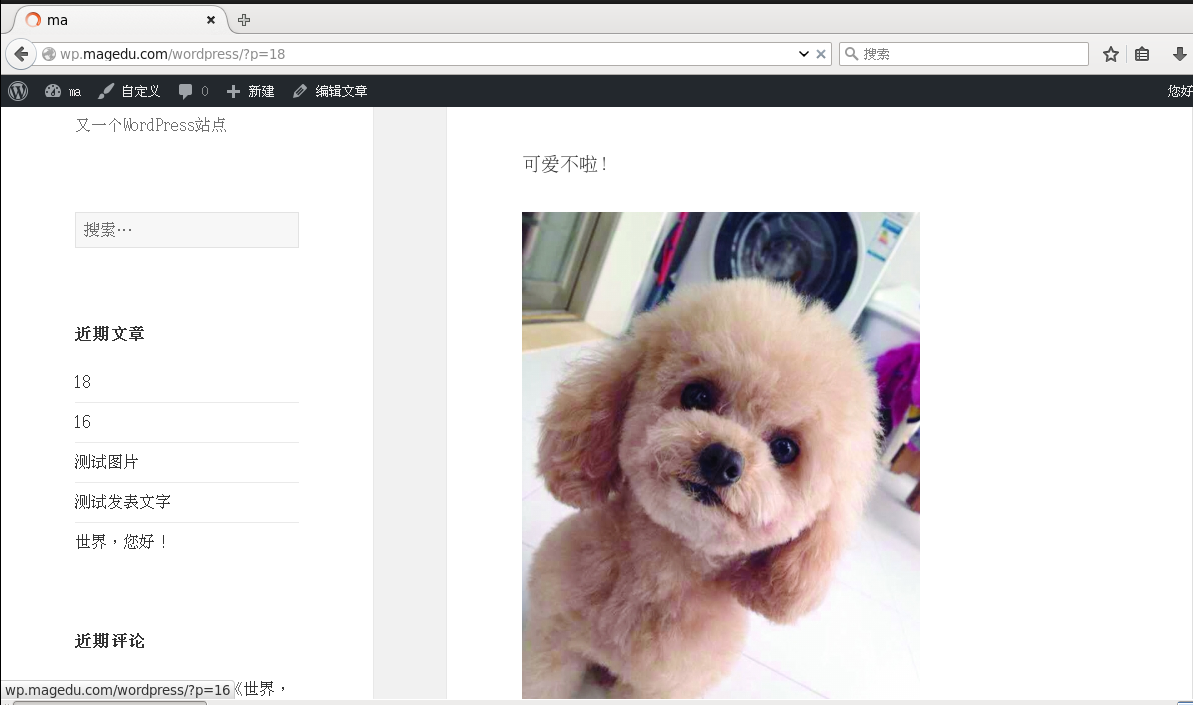Screen dimensions: 1193x705
Task: Click 新建 in the admin bar
Action: [250, 91]
